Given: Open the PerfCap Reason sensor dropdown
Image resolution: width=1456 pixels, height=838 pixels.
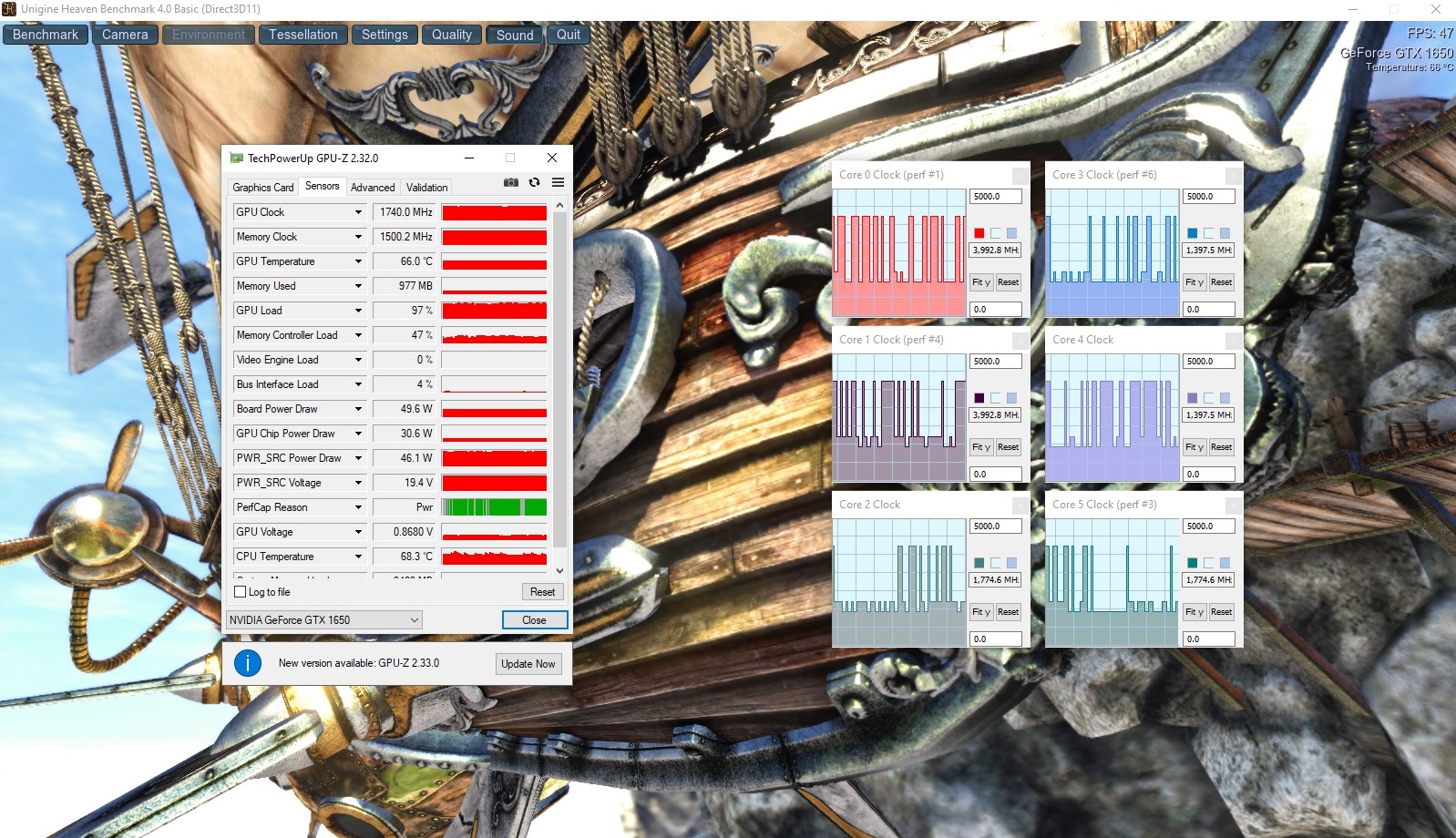Looking at the screenshot, I should point(358,507).
